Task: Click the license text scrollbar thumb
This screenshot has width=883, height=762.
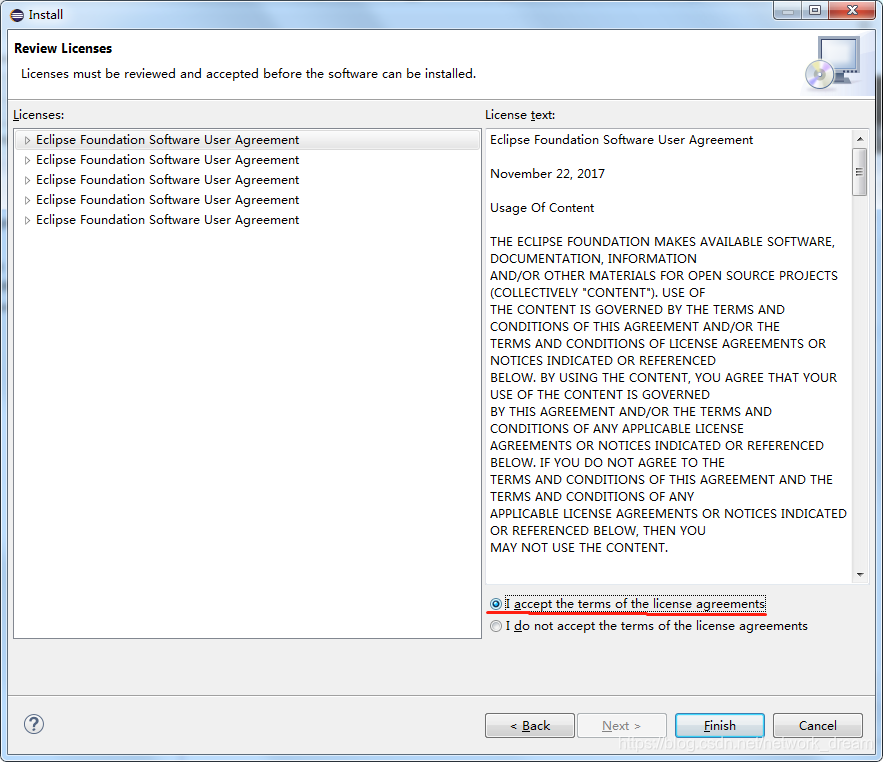Action: point(859,172)
